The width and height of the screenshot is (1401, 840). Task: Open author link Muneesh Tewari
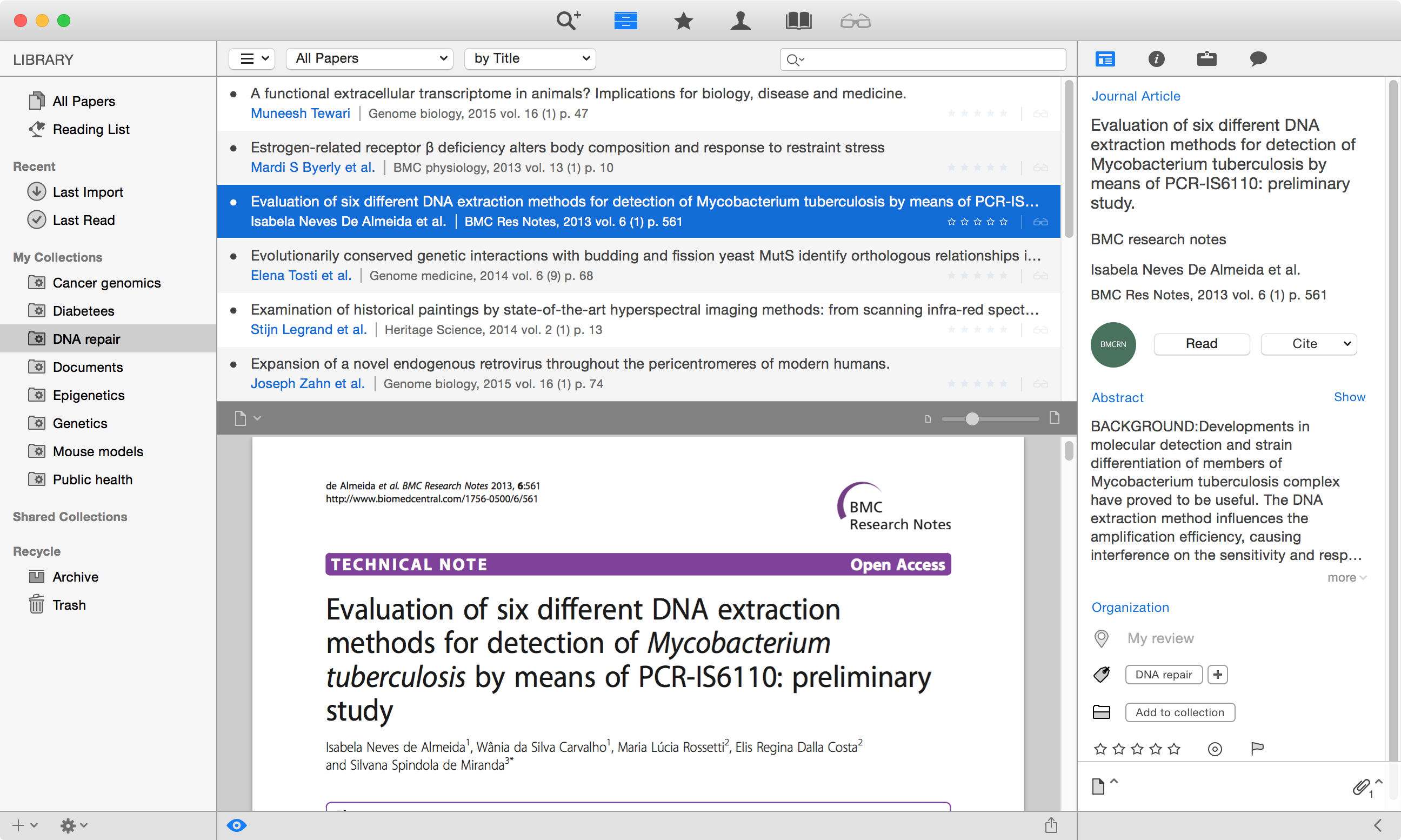[301, 113]
